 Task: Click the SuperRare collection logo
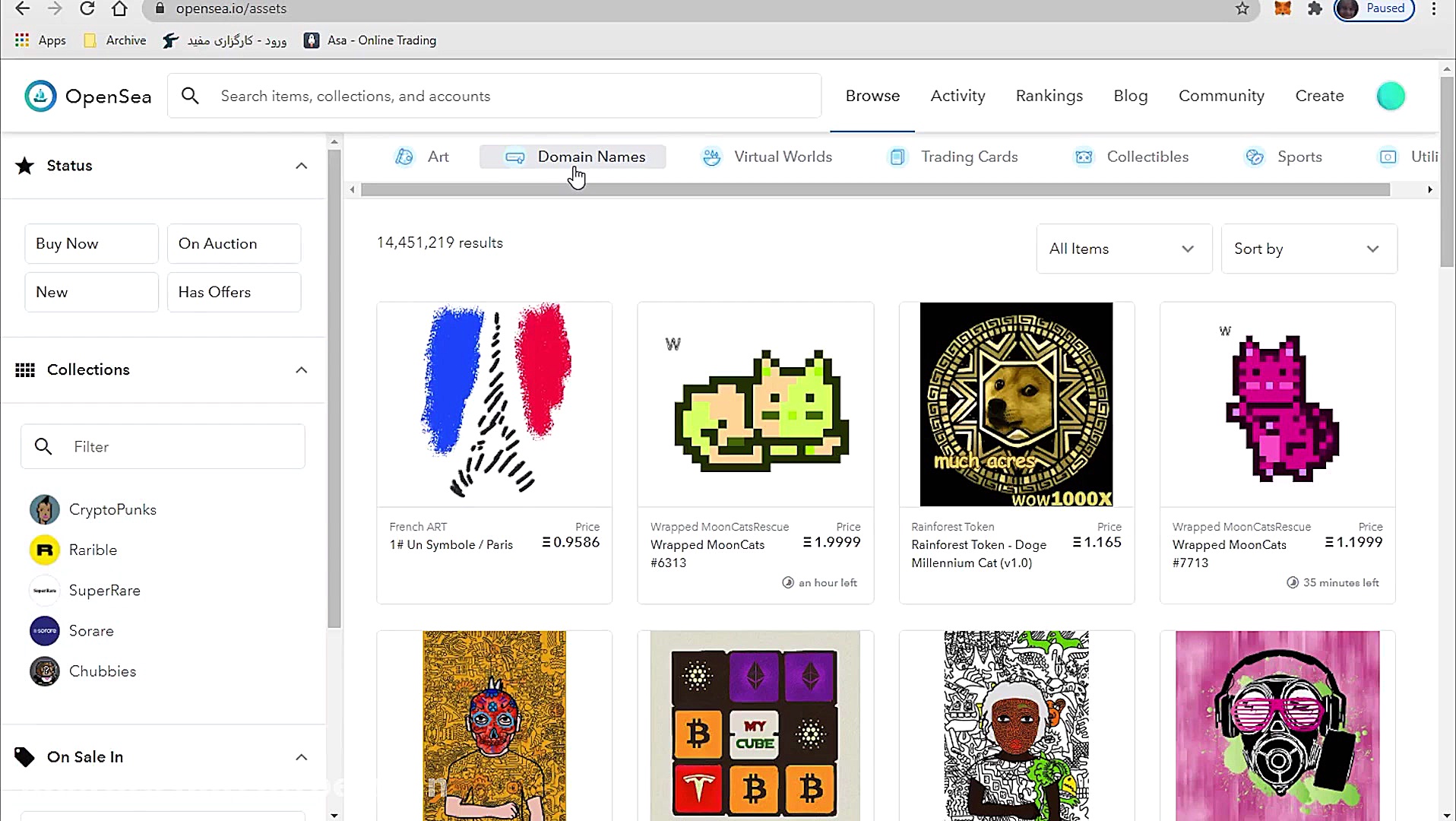coord(45,591)
